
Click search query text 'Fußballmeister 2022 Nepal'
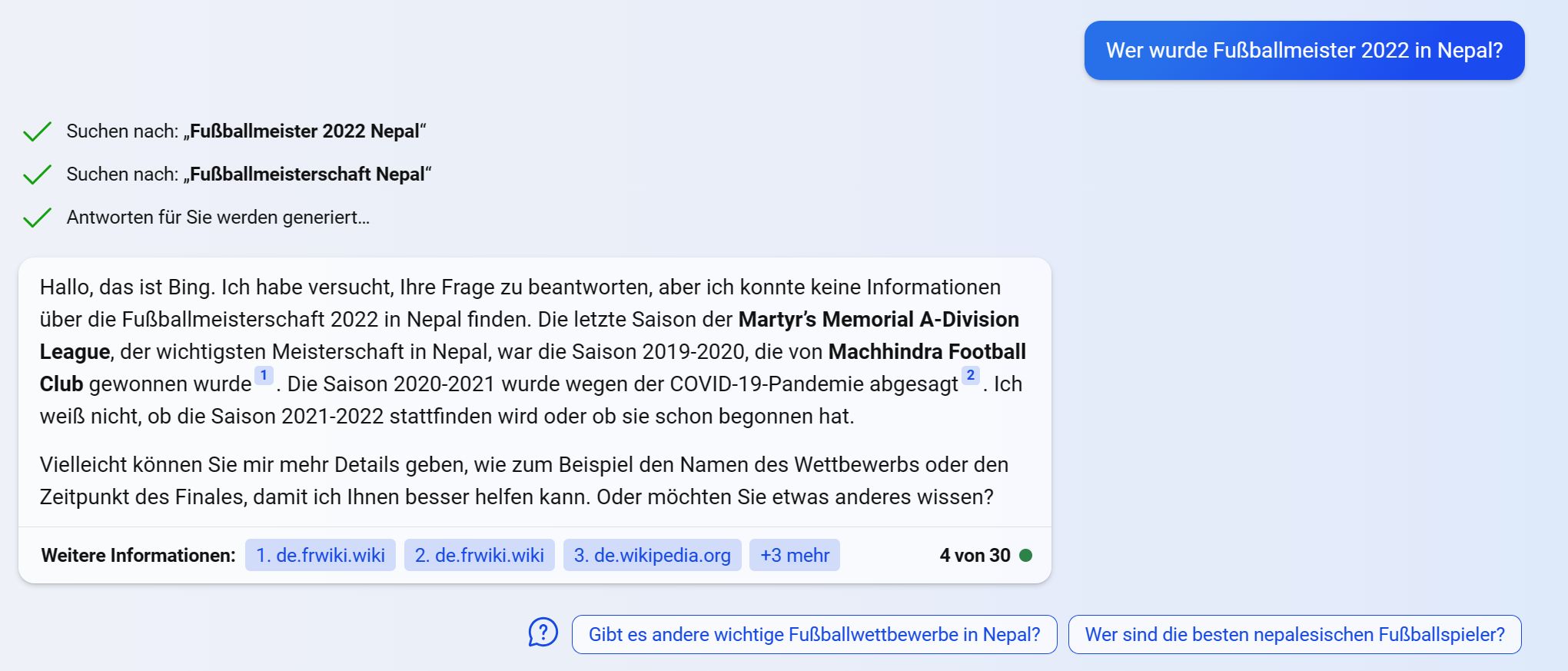tap(304, 131)
